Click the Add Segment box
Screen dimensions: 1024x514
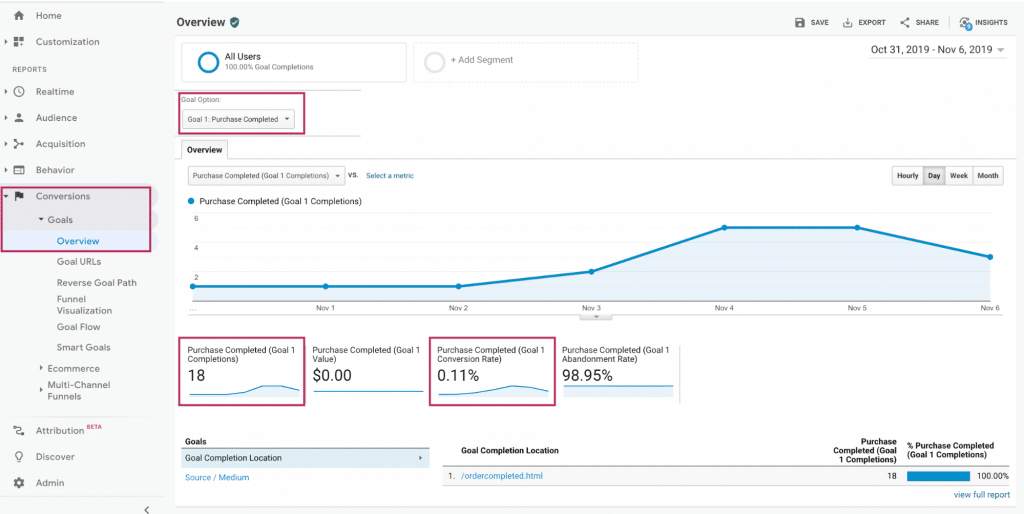click(525, 61)
